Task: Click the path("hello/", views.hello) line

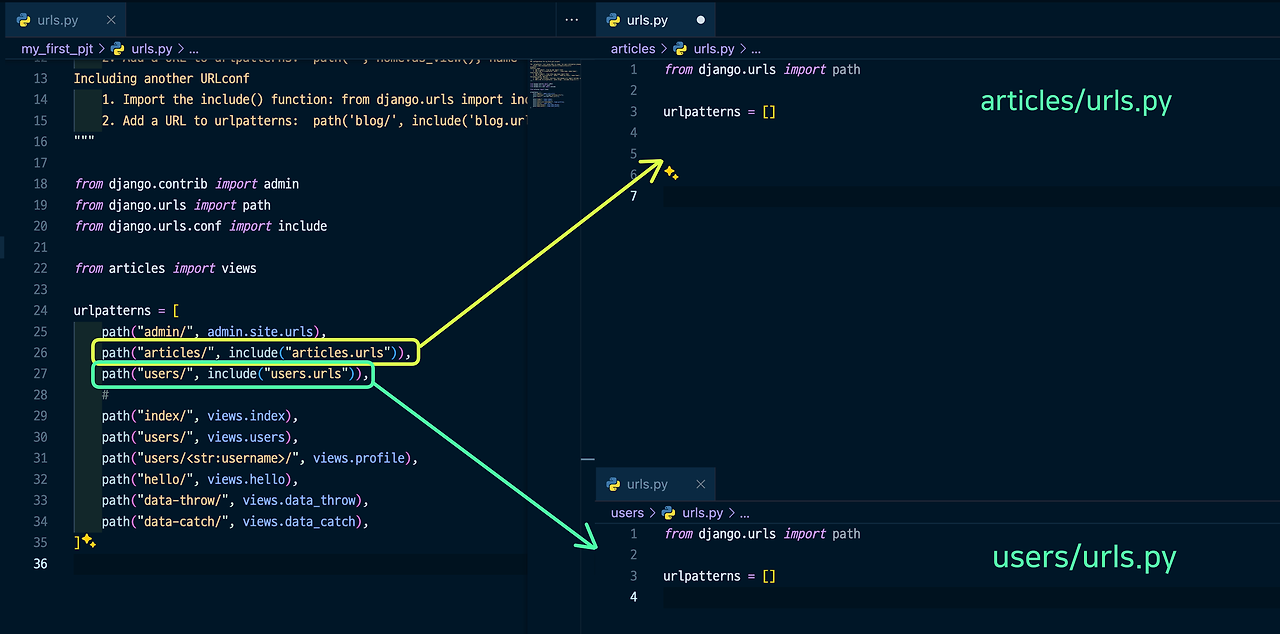Action: click(200, 479)
